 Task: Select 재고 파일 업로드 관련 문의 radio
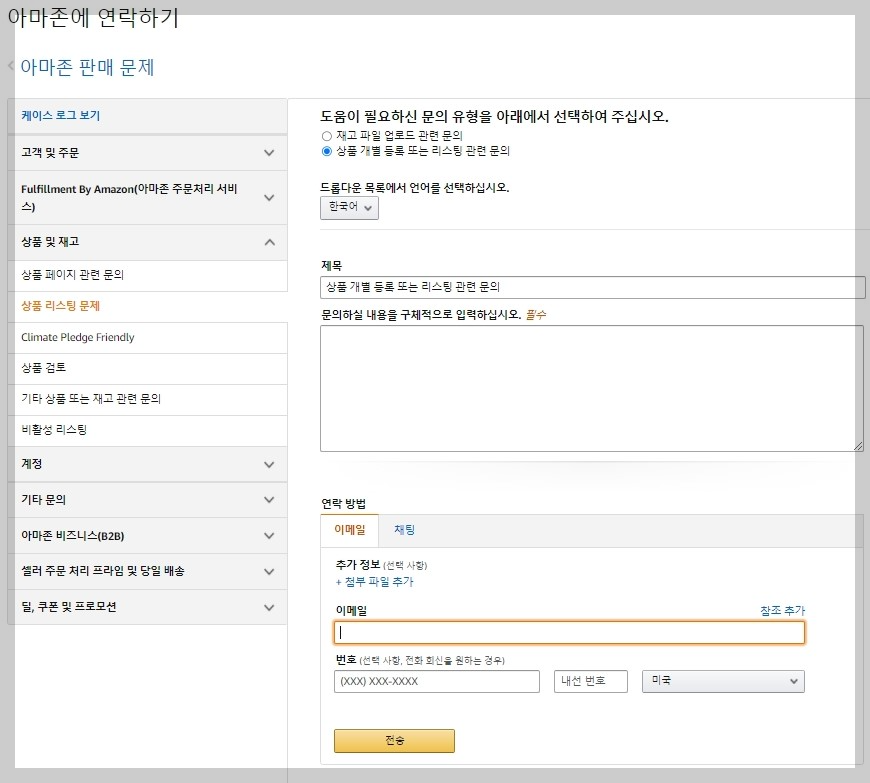coord(327,136)
